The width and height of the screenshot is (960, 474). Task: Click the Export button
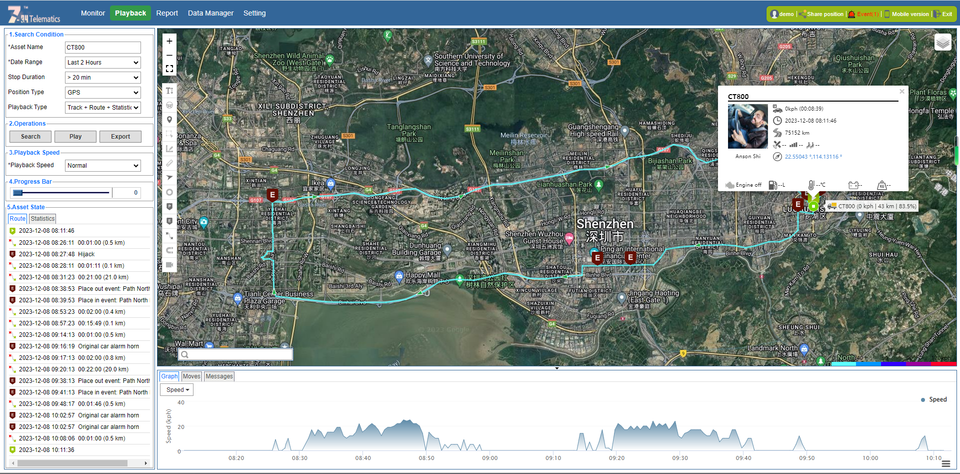coord(120,136)
